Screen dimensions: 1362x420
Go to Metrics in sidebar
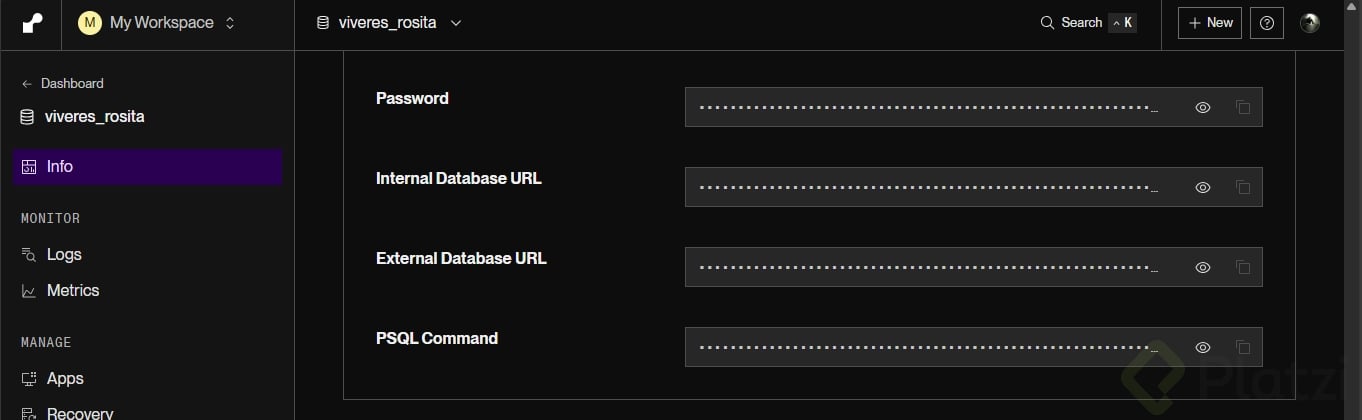[x=73, y=290]
